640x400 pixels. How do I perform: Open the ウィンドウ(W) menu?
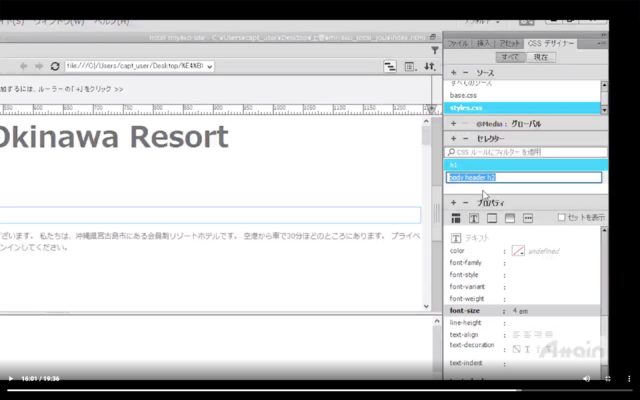(58, 22)
